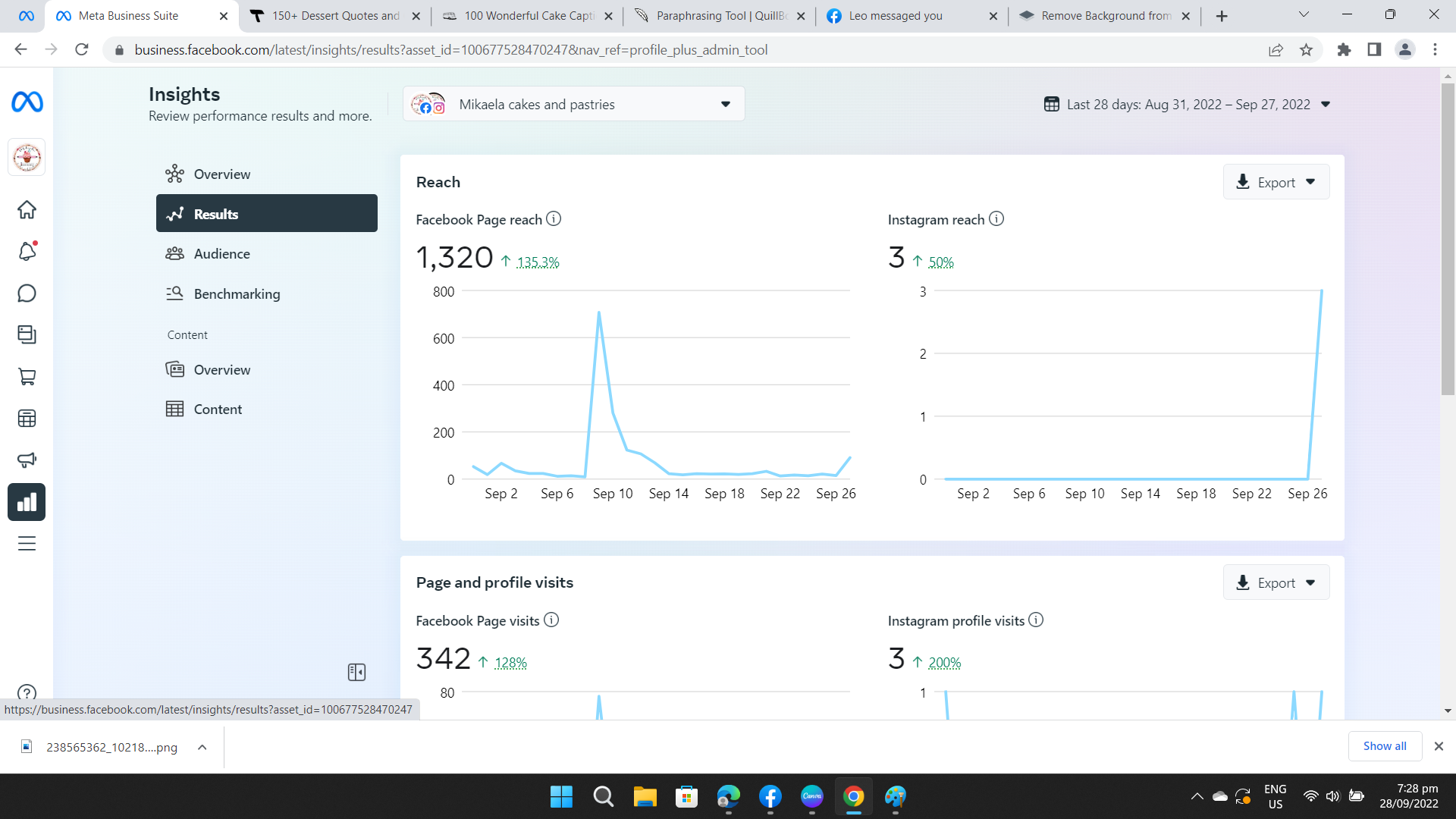
Task: Open the All tools hamburger menu icon
Action: coord(27,544)
